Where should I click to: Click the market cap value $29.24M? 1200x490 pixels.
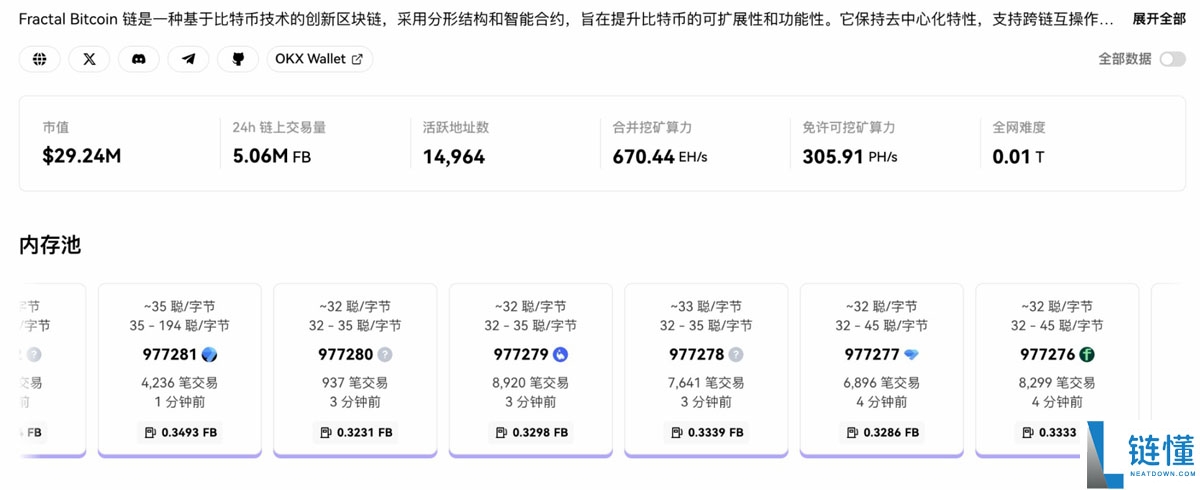(82, 157)
